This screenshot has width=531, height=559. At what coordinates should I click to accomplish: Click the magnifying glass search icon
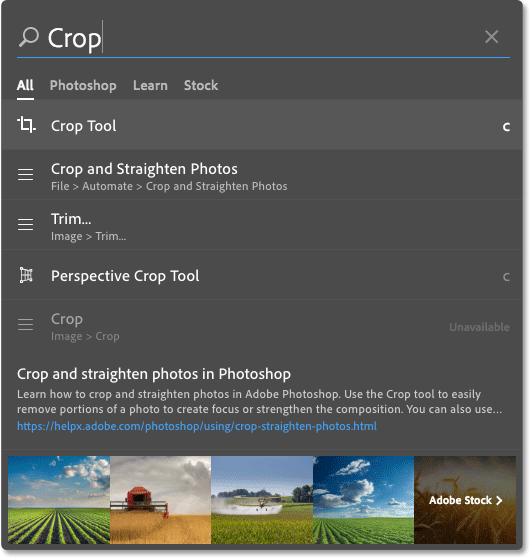pyautogui.click(x=28, y=37)
